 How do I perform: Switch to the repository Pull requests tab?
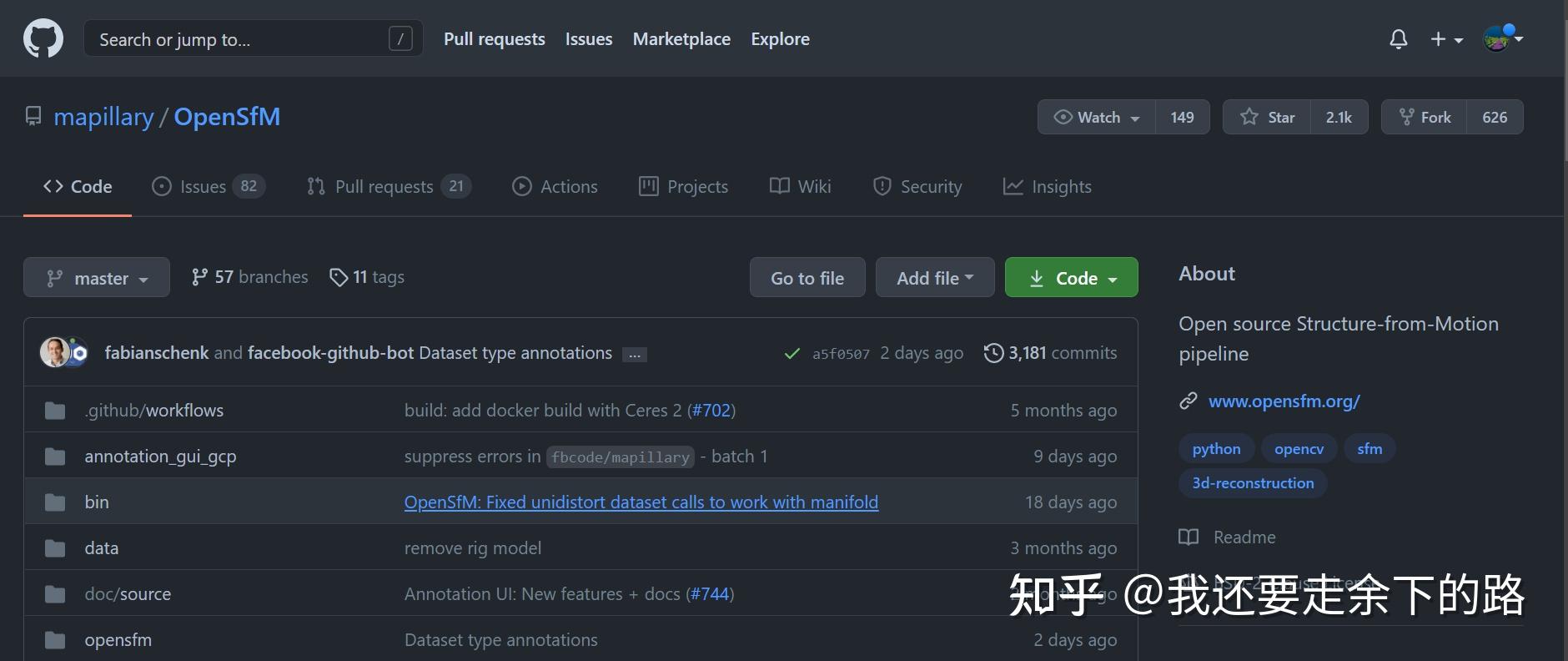coord(389,186)
